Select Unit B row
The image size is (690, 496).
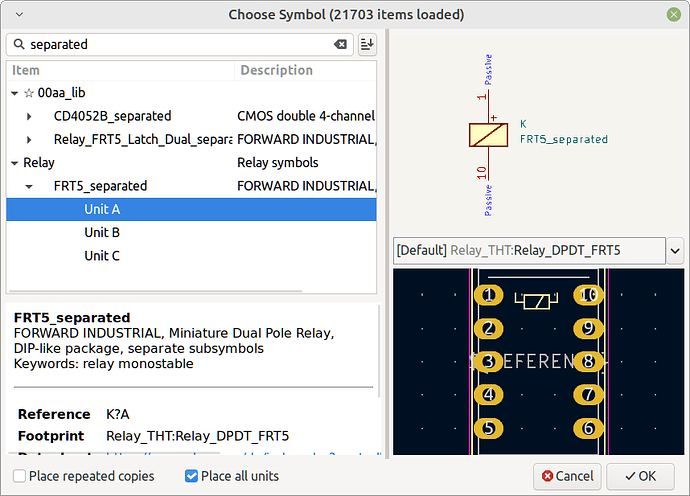[x=191, y=232]
